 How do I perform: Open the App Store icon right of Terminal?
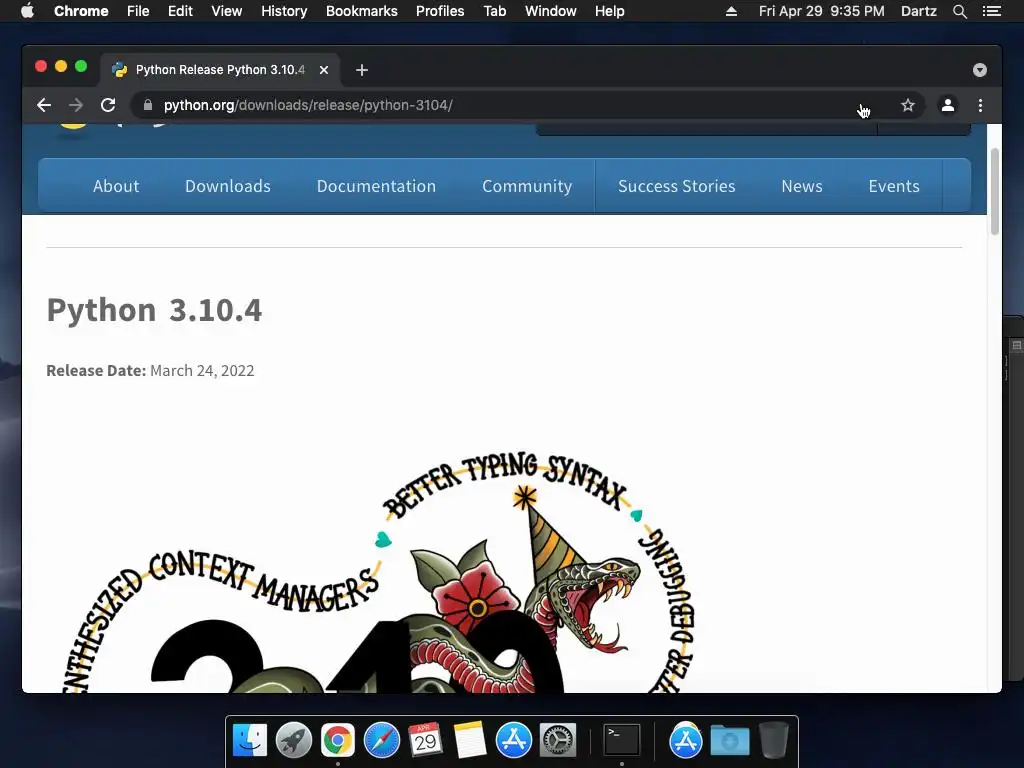(685, 740)
